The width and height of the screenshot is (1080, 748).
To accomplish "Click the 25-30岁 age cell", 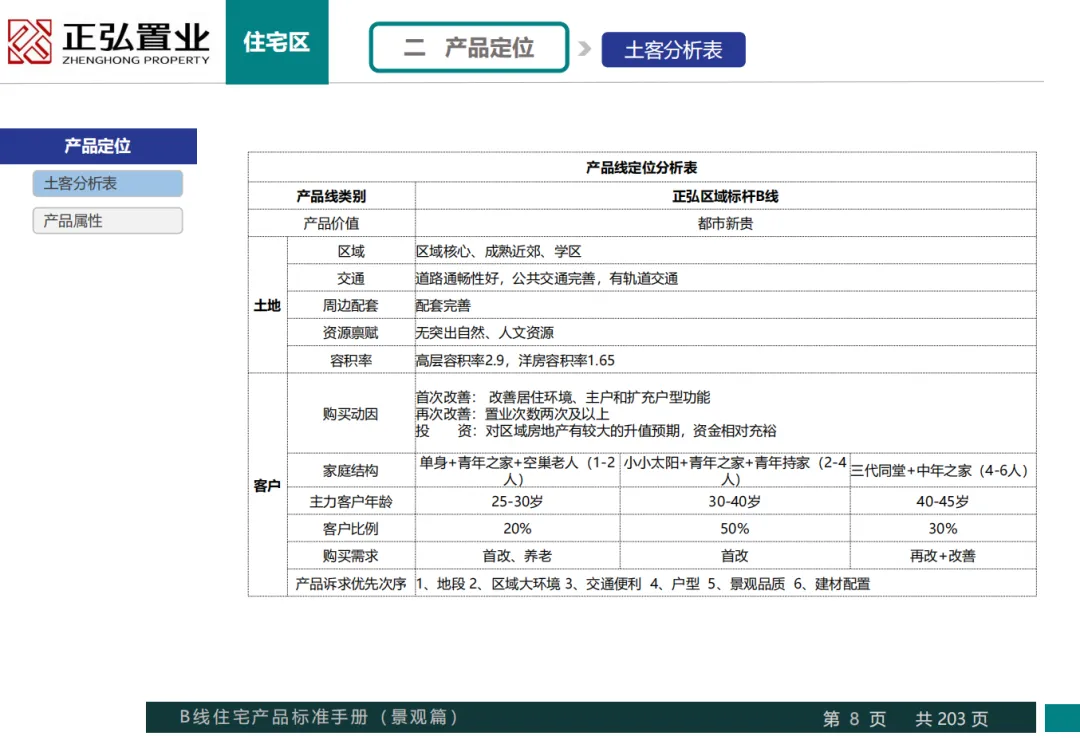I will pyautogui.click(x=517, y=501).
